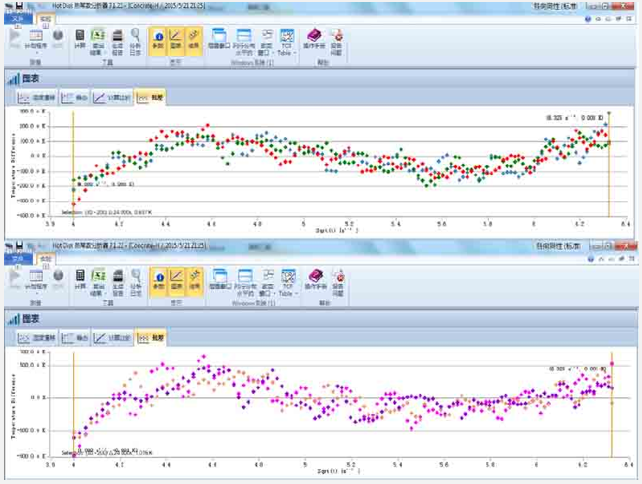Open the TCT Table dropdown in lower ribbon
This screenshot has width=642, height=484.
(x=287, y=281)
